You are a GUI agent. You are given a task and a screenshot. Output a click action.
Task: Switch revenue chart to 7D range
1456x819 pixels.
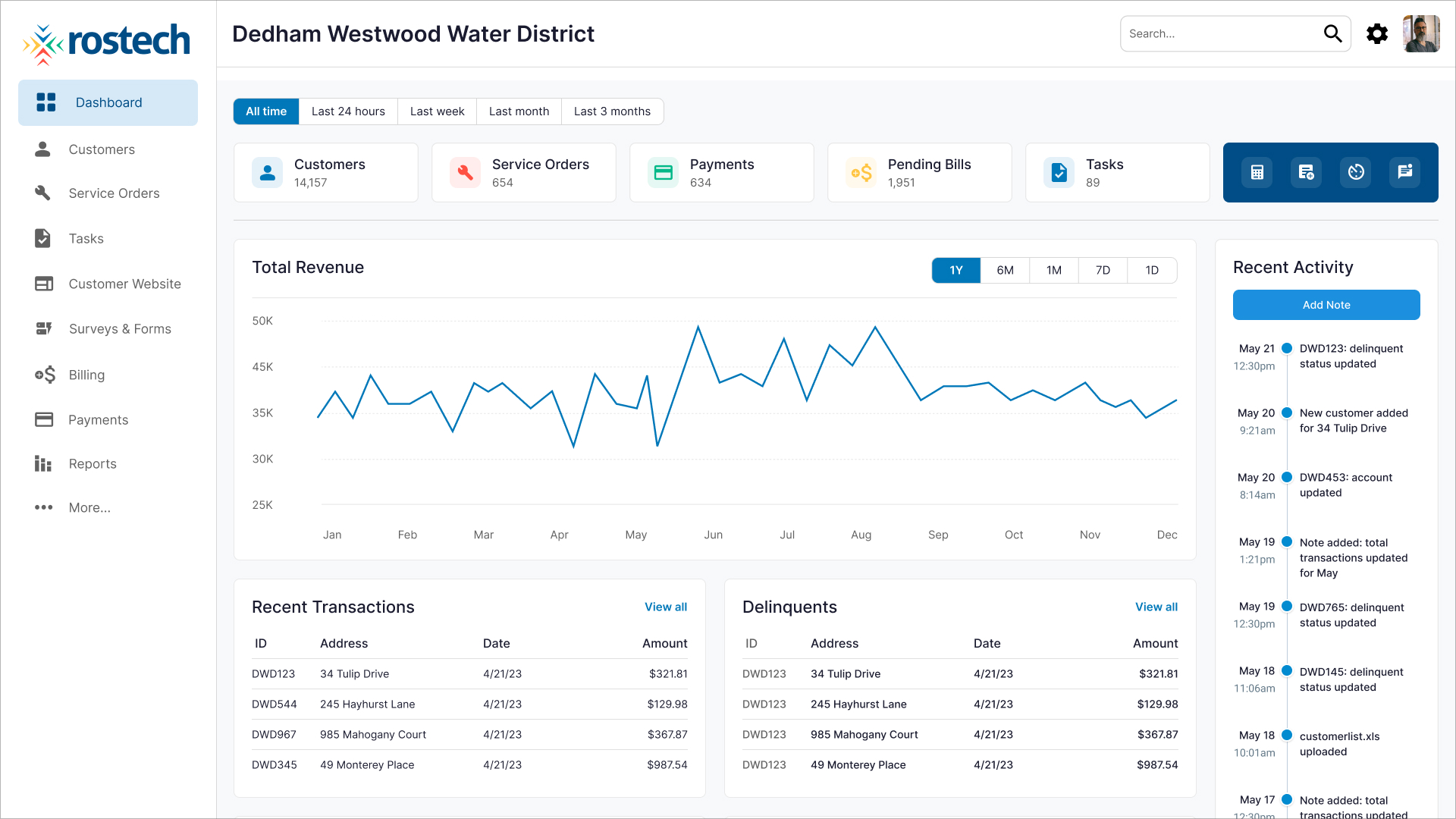click(x=1103, y=271)
